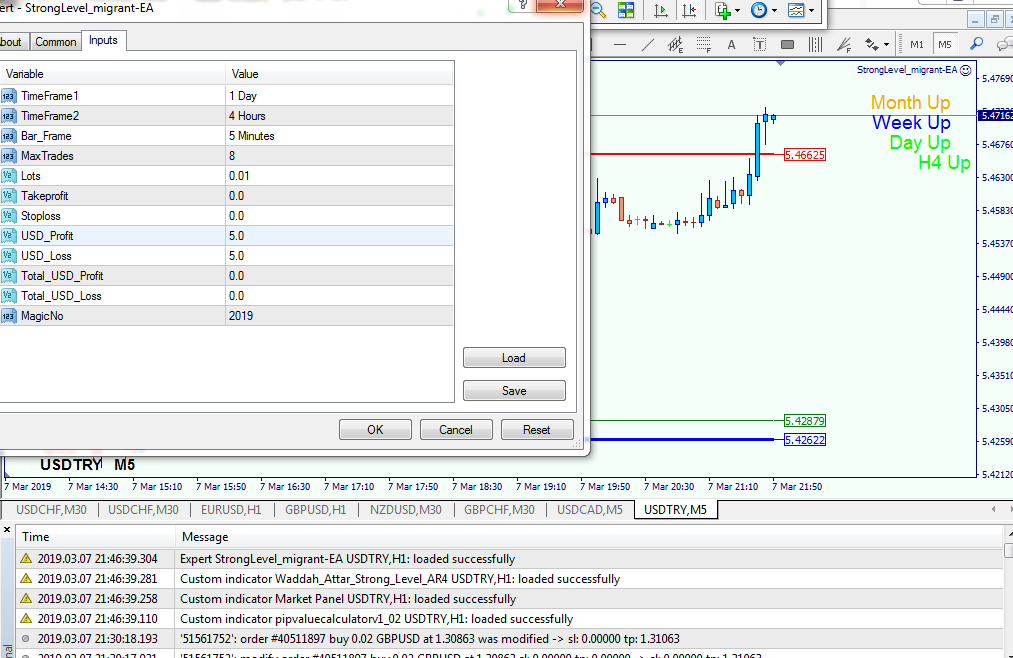
Task: Click the tile windows icon
Action: pos(626,11)
